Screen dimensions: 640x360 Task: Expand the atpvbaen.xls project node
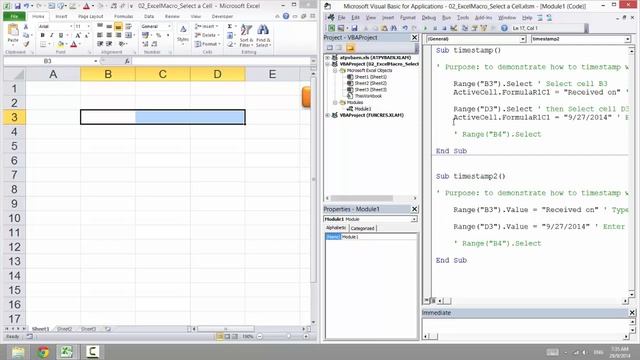[x=327, y=58]
